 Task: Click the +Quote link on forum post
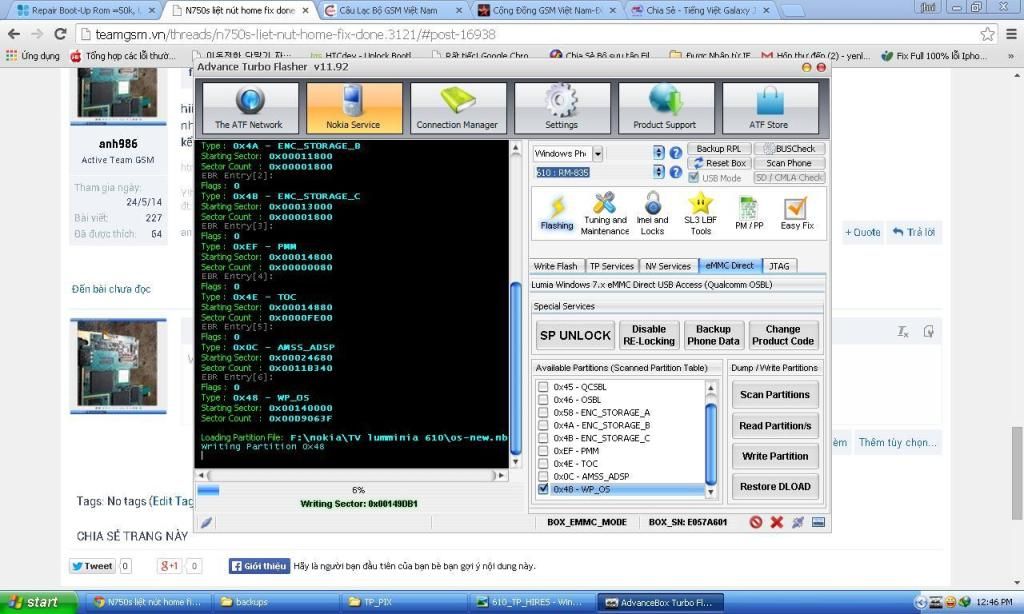pos(862,232)
